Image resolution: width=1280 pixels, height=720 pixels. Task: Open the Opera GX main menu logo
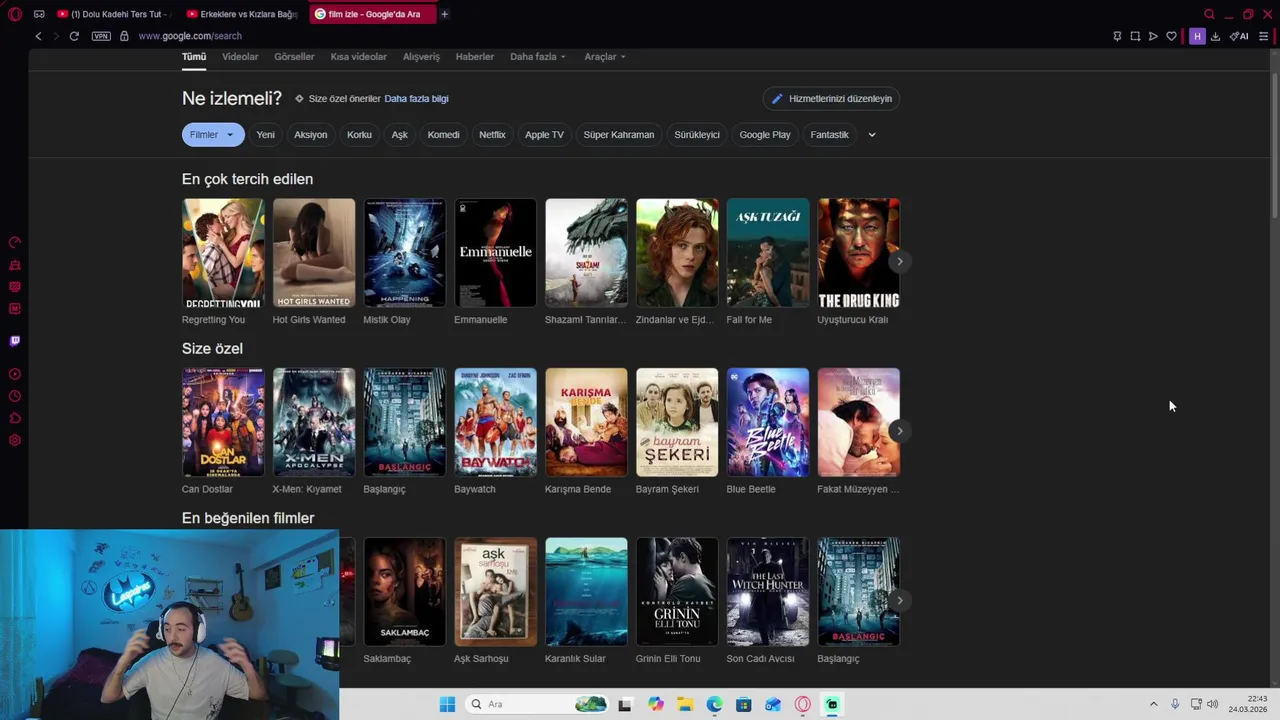[15, 14]
